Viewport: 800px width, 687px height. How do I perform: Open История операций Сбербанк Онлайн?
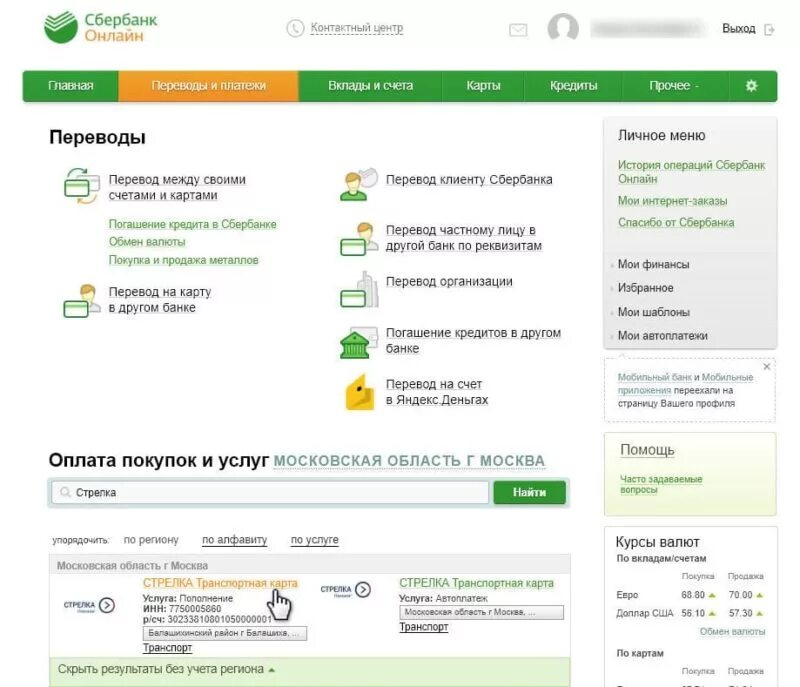point(691,172)
